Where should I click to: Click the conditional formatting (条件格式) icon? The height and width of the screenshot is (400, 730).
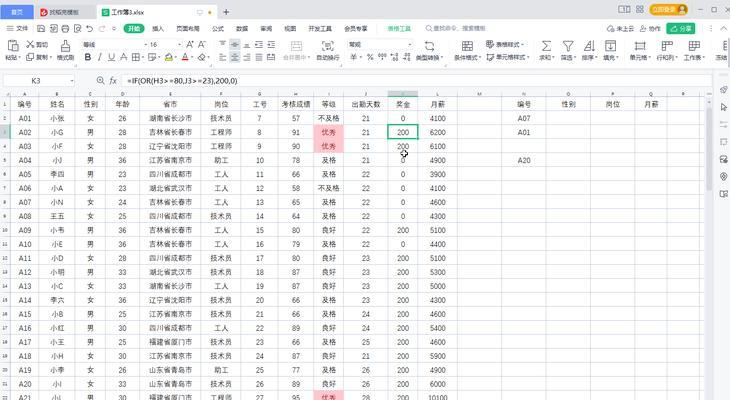pos(467,46)
